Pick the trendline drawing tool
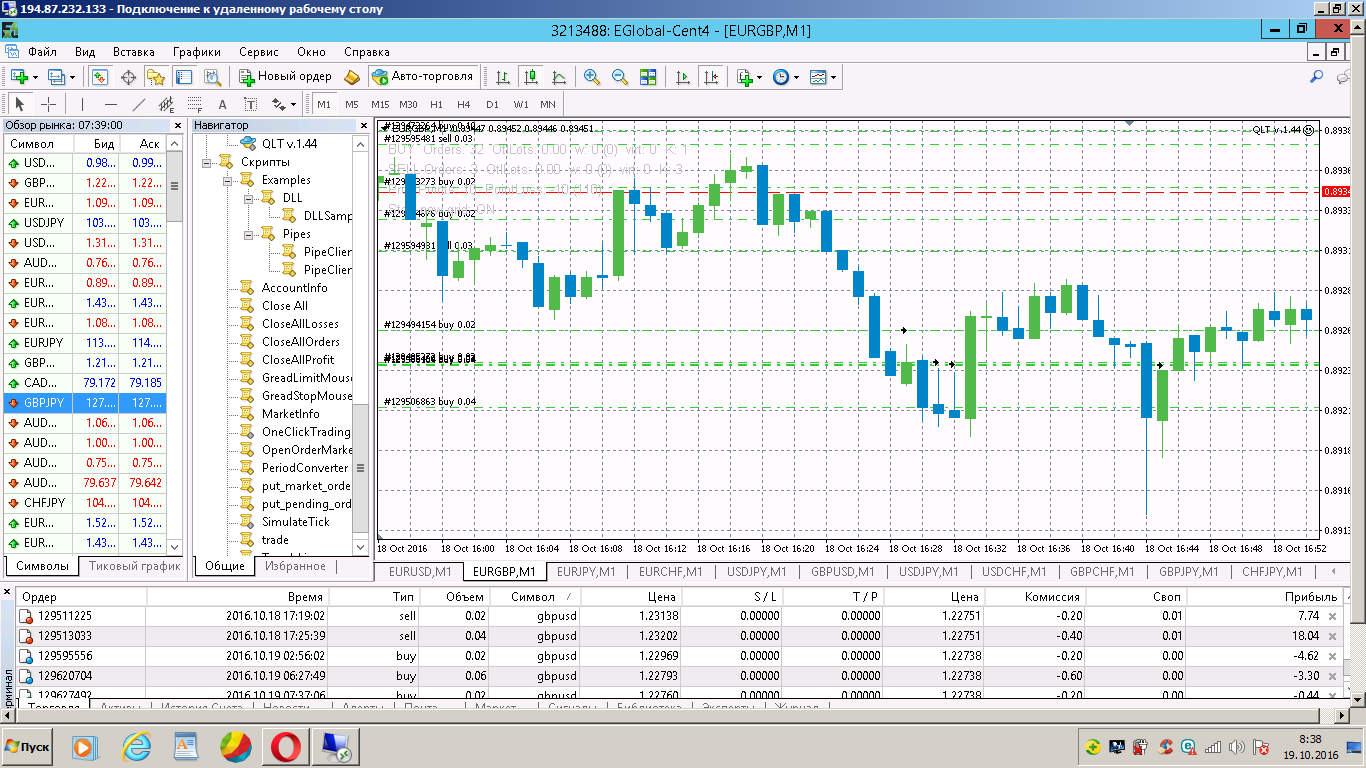The image size is (1366, 768). (139, 104)
